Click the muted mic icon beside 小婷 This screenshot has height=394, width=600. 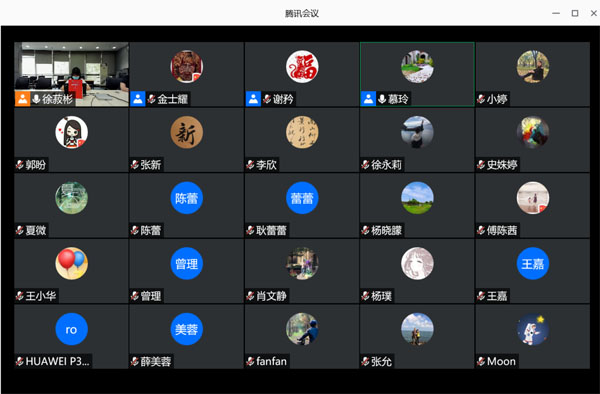click(x=481, y=99)
